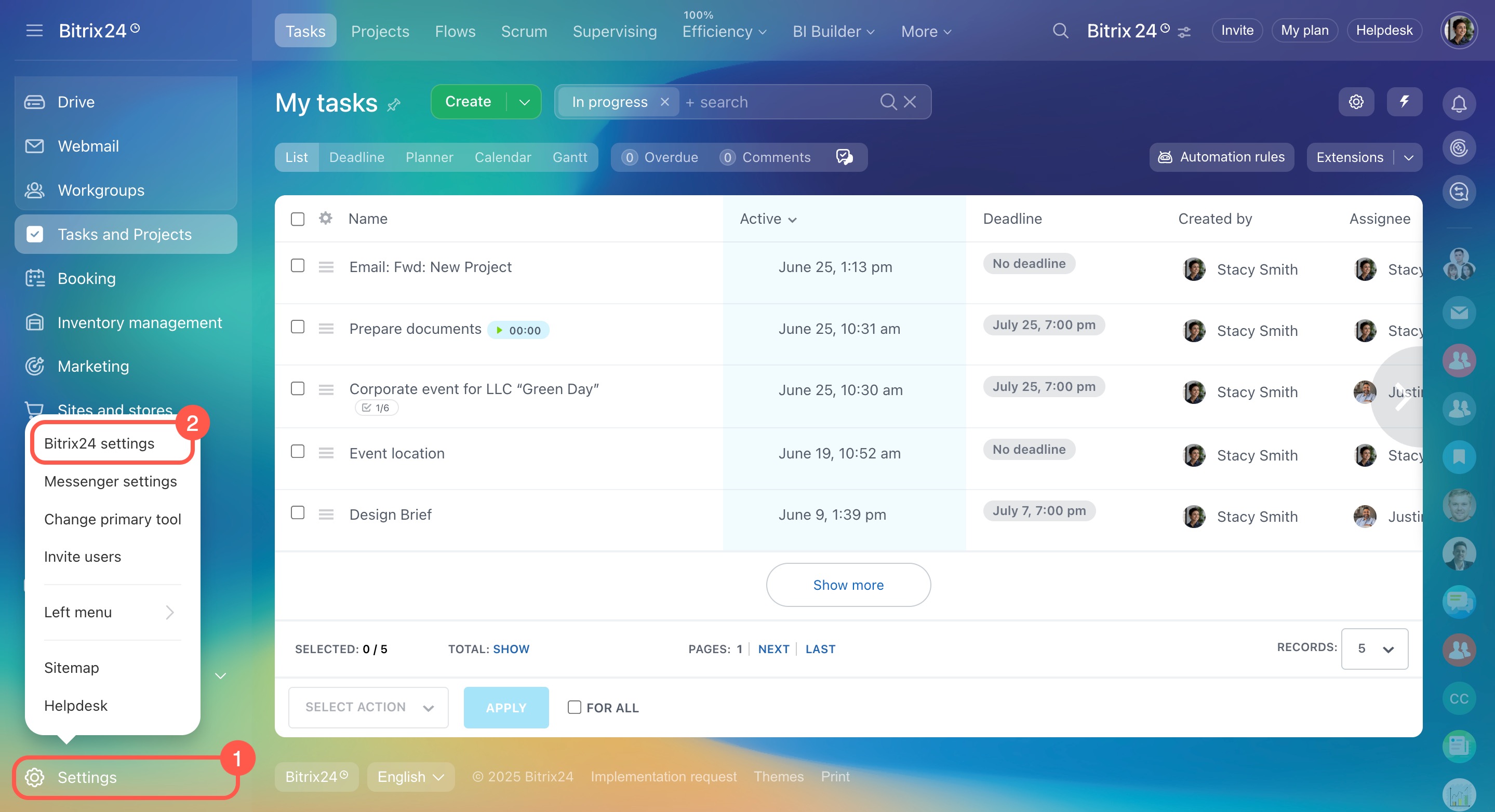Pin the My tasks page icon
This screenshot has width=1495, height=812.
(394, 104)
